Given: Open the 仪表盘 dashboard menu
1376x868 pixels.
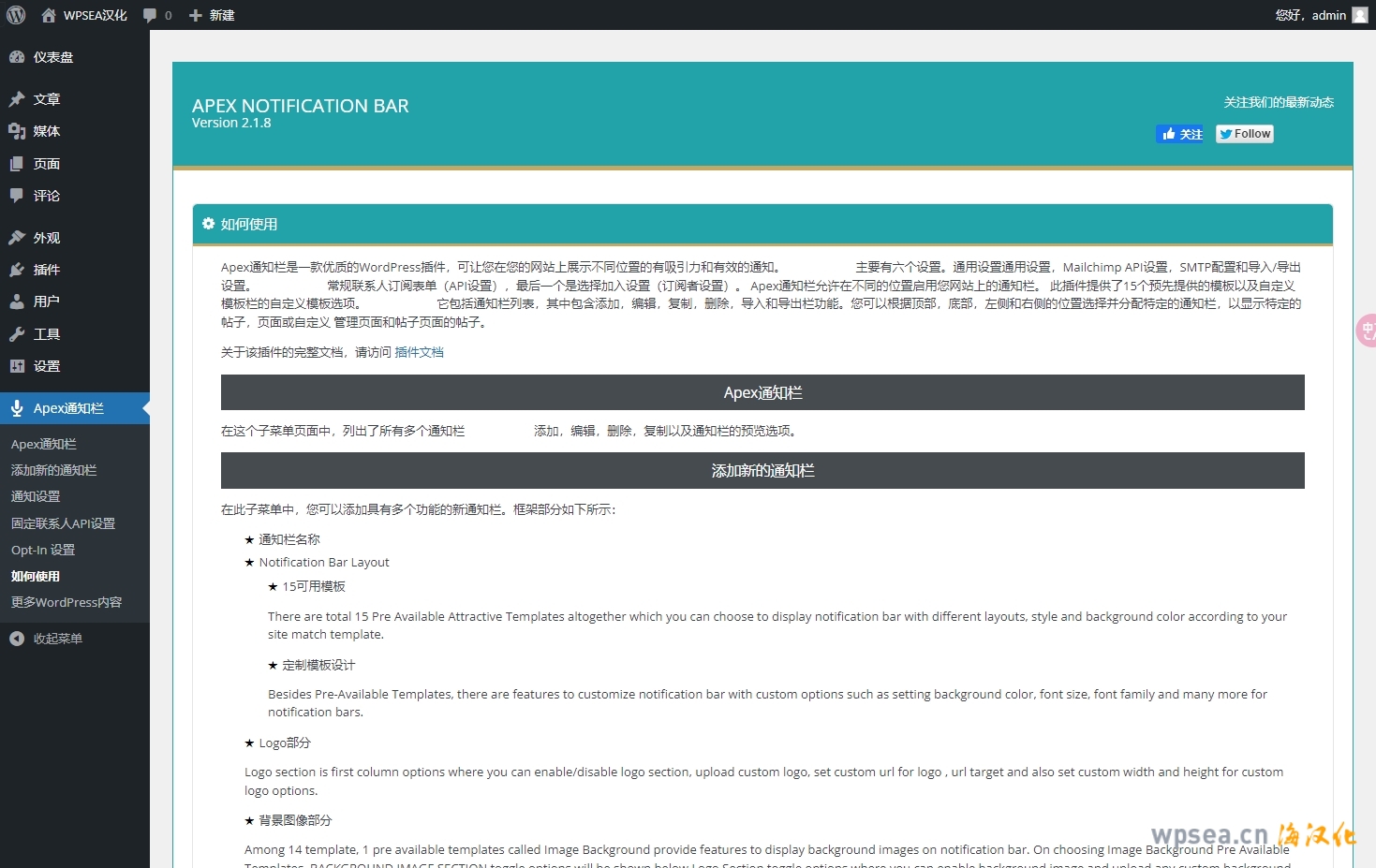Looking at the screenshot, I should (52, 57).
